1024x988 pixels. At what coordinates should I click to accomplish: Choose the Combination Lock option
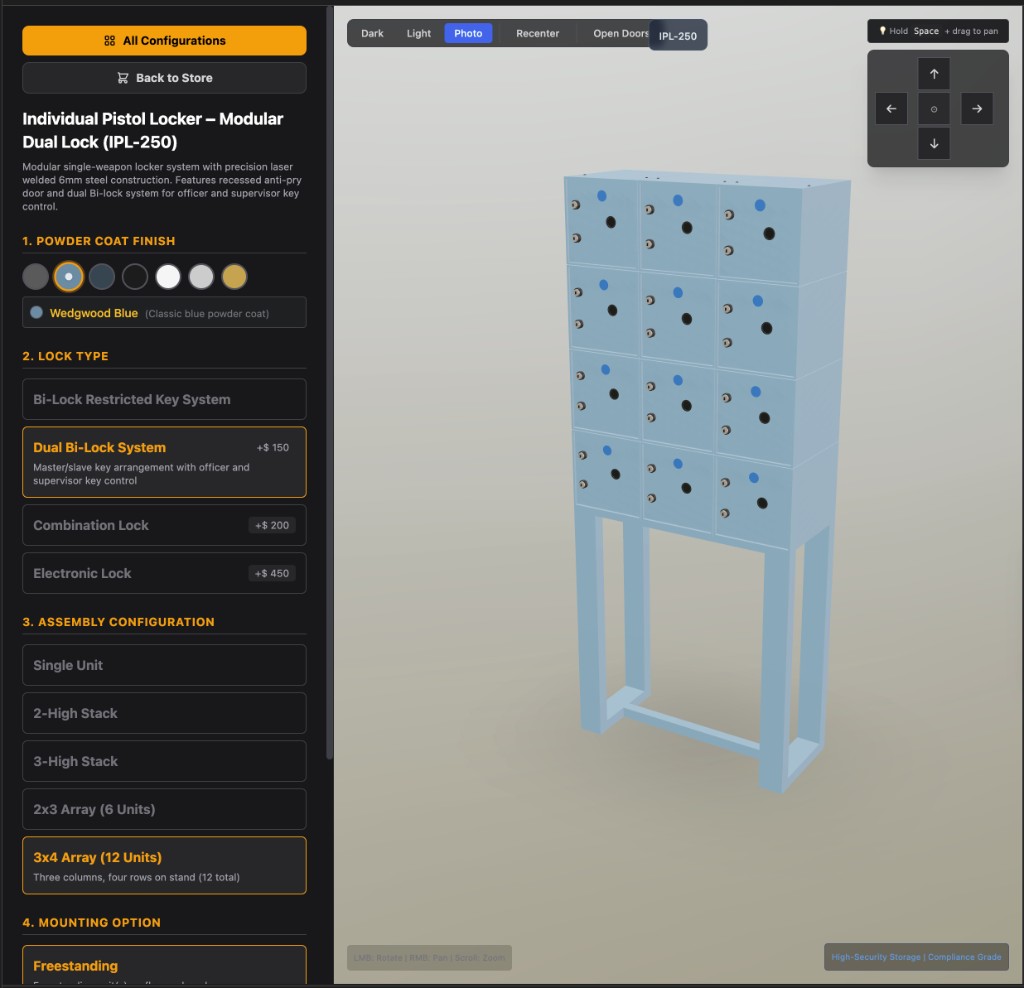(x=164, y=525)
